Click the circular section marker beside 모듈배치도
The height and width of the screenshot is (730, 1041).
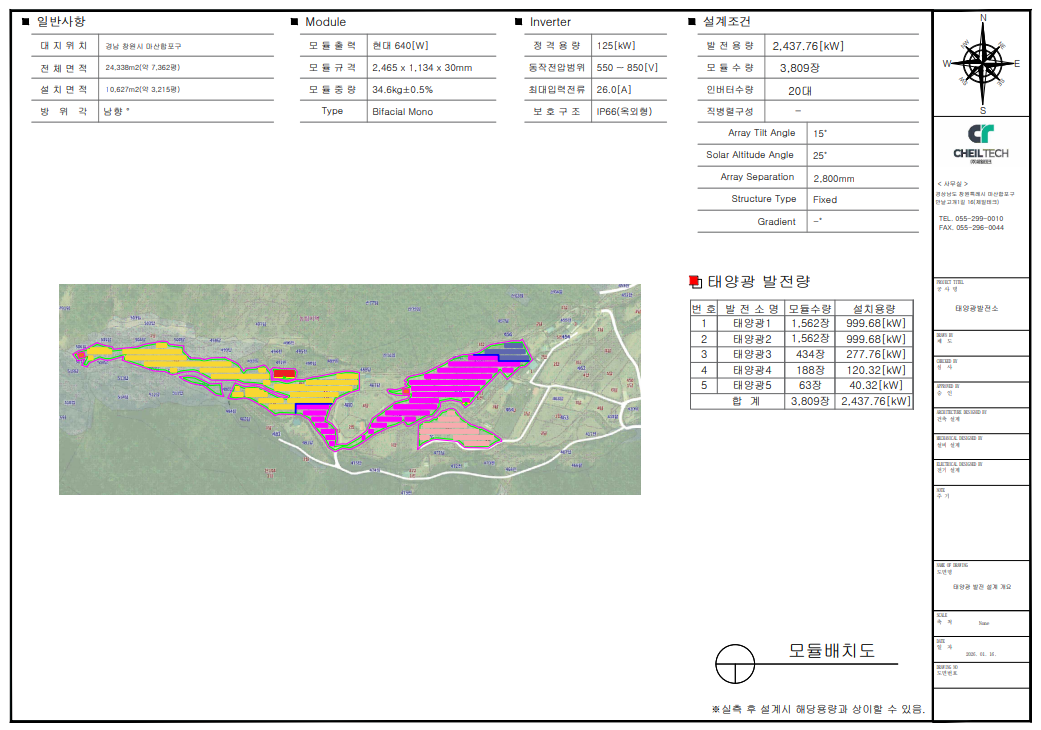[x=735, y=662]
